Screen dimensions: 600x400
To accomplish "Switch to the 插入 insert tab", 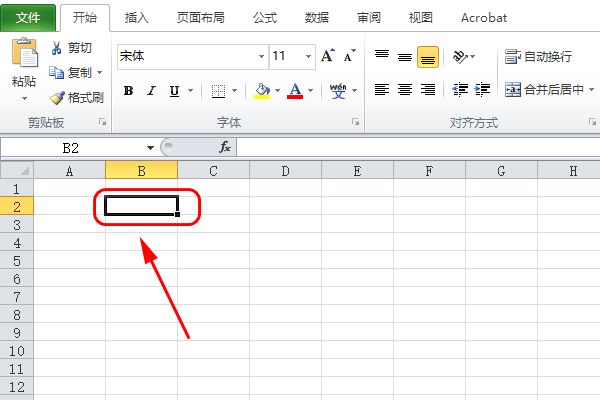I will point(137,18).
